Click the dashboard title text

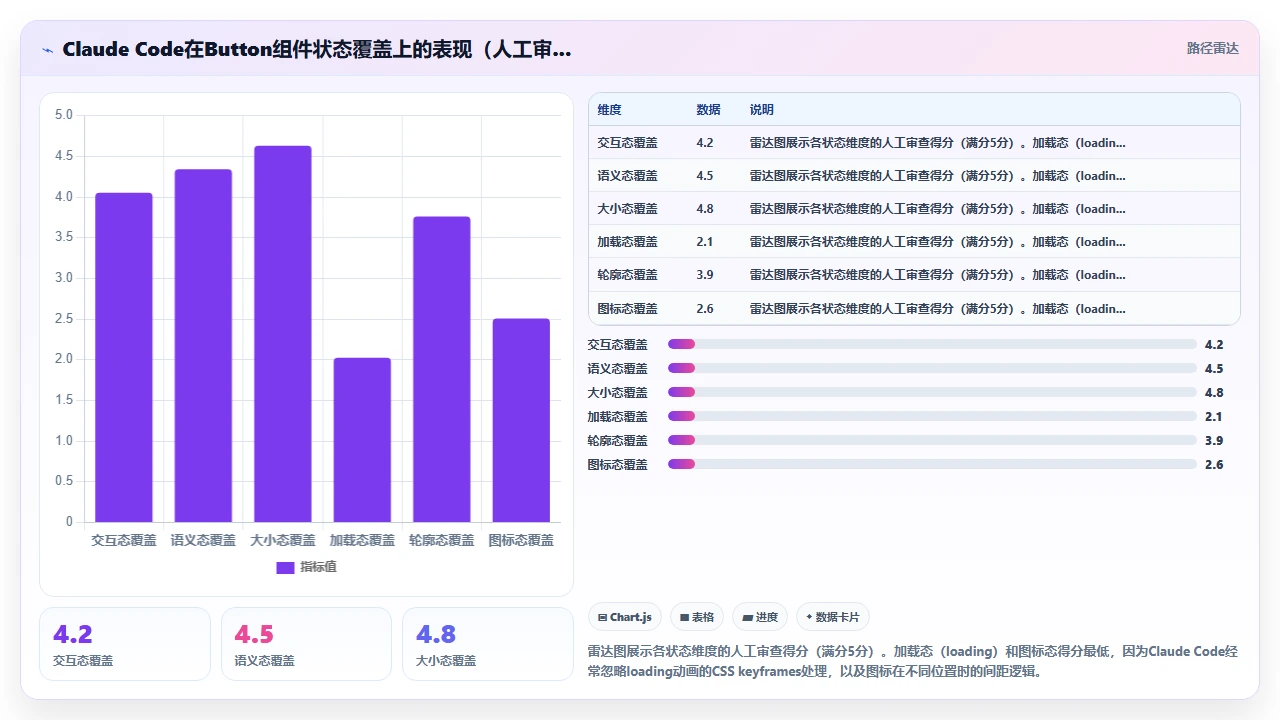(x=317, y=49)
